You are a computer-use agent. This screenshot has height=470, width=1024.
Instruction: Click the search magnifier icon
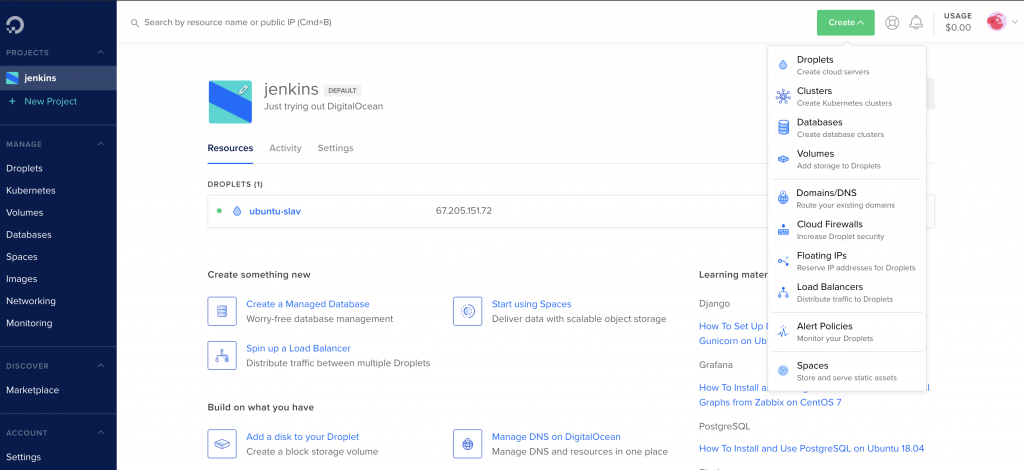[135, 23]
